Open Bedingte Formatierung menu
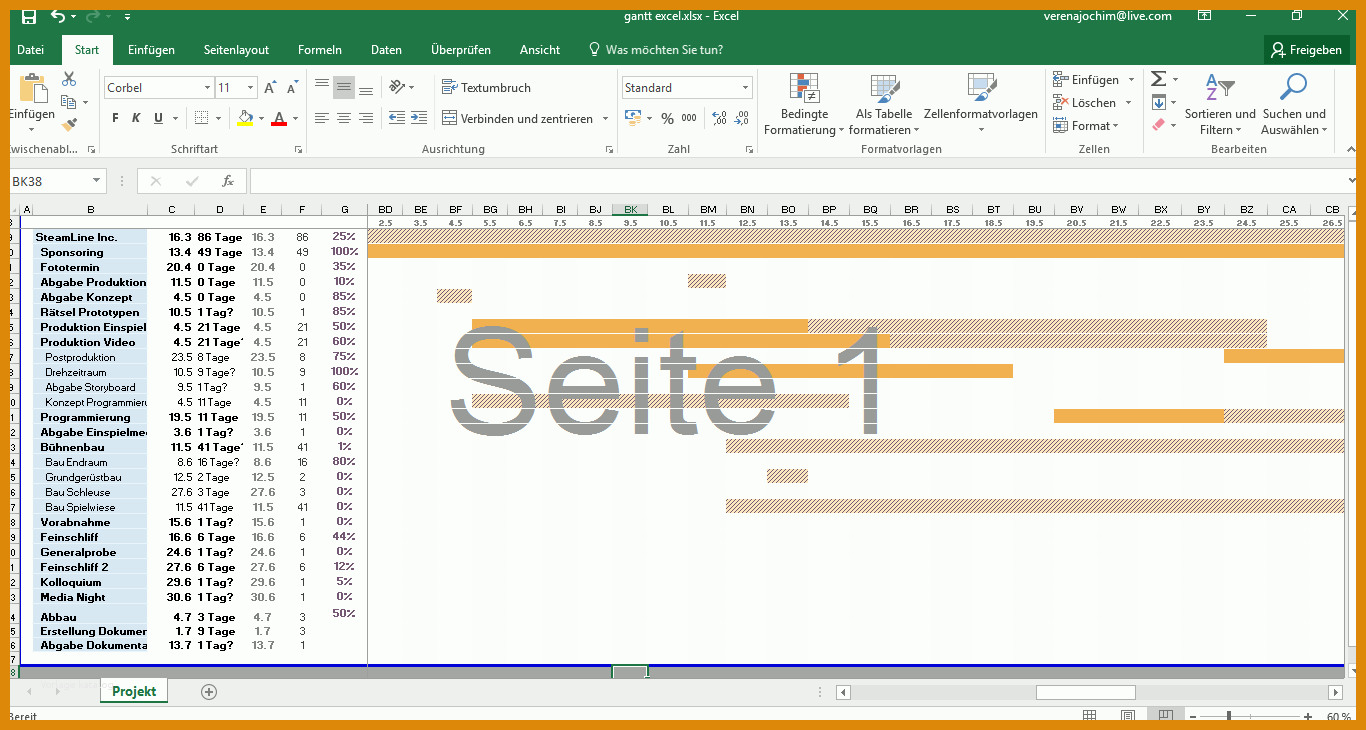Image resolution: width=1366 pixels, height=730 pixels. click(x=805, y=105)
